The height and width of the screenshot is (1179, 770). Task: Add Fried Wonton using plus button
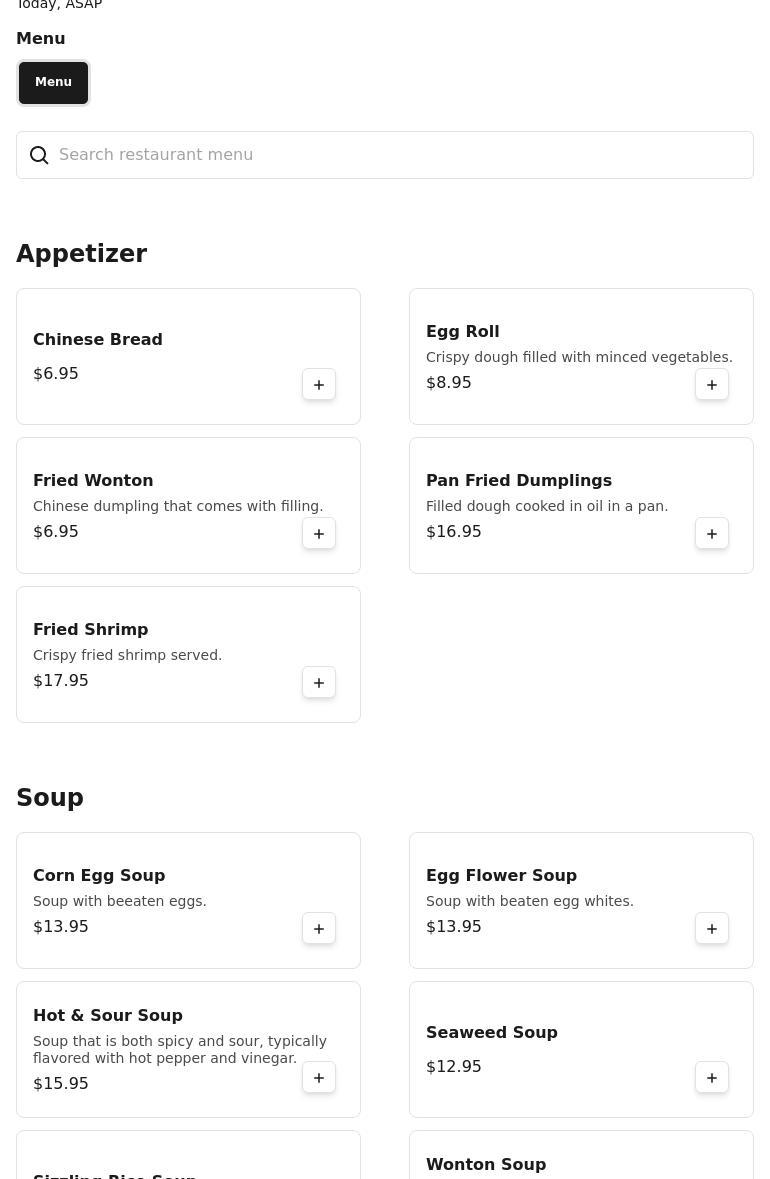tap(319, 534)
